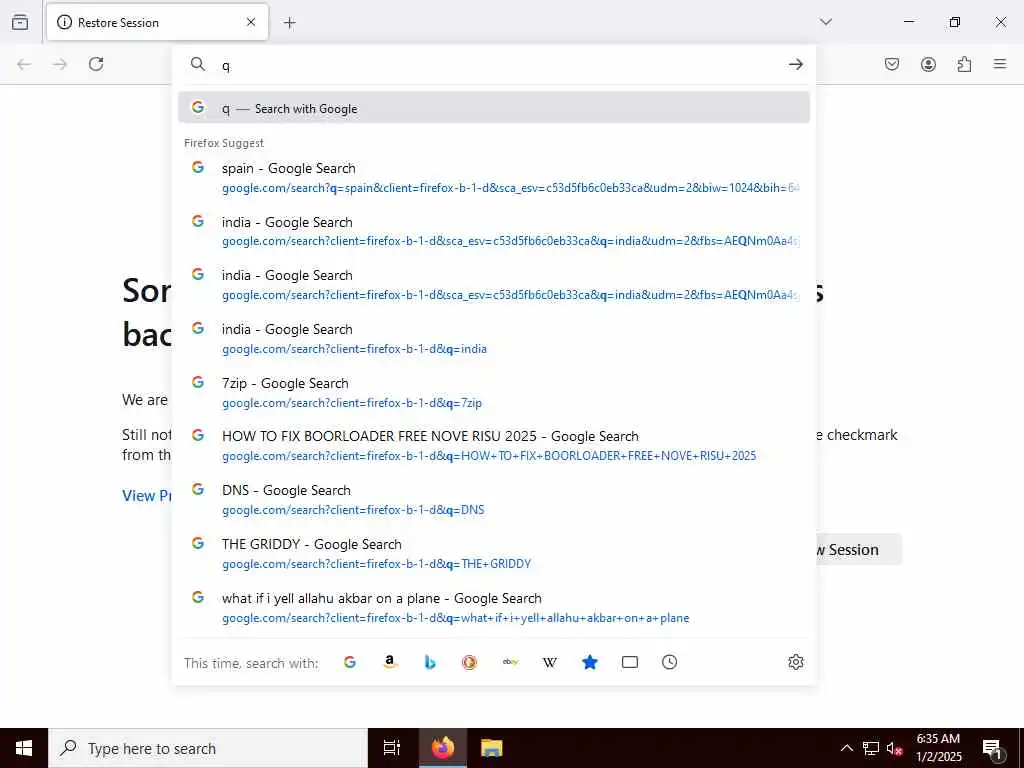1024x768 pixels.
Task: Click the forward navigation arrow
Action: tap(60, 64)
